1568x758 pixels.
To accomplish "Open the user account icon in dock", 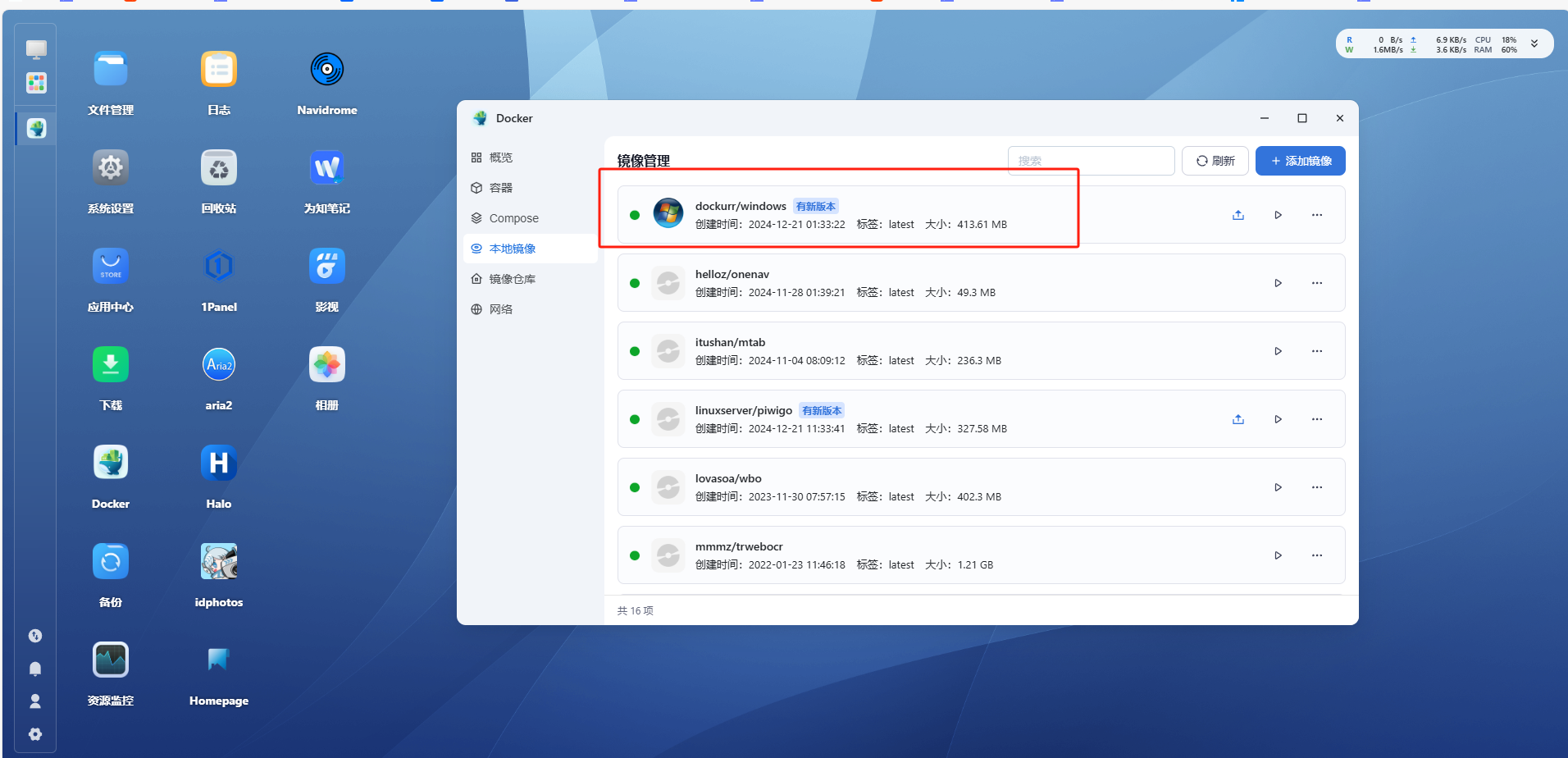I will coord(35,701).
